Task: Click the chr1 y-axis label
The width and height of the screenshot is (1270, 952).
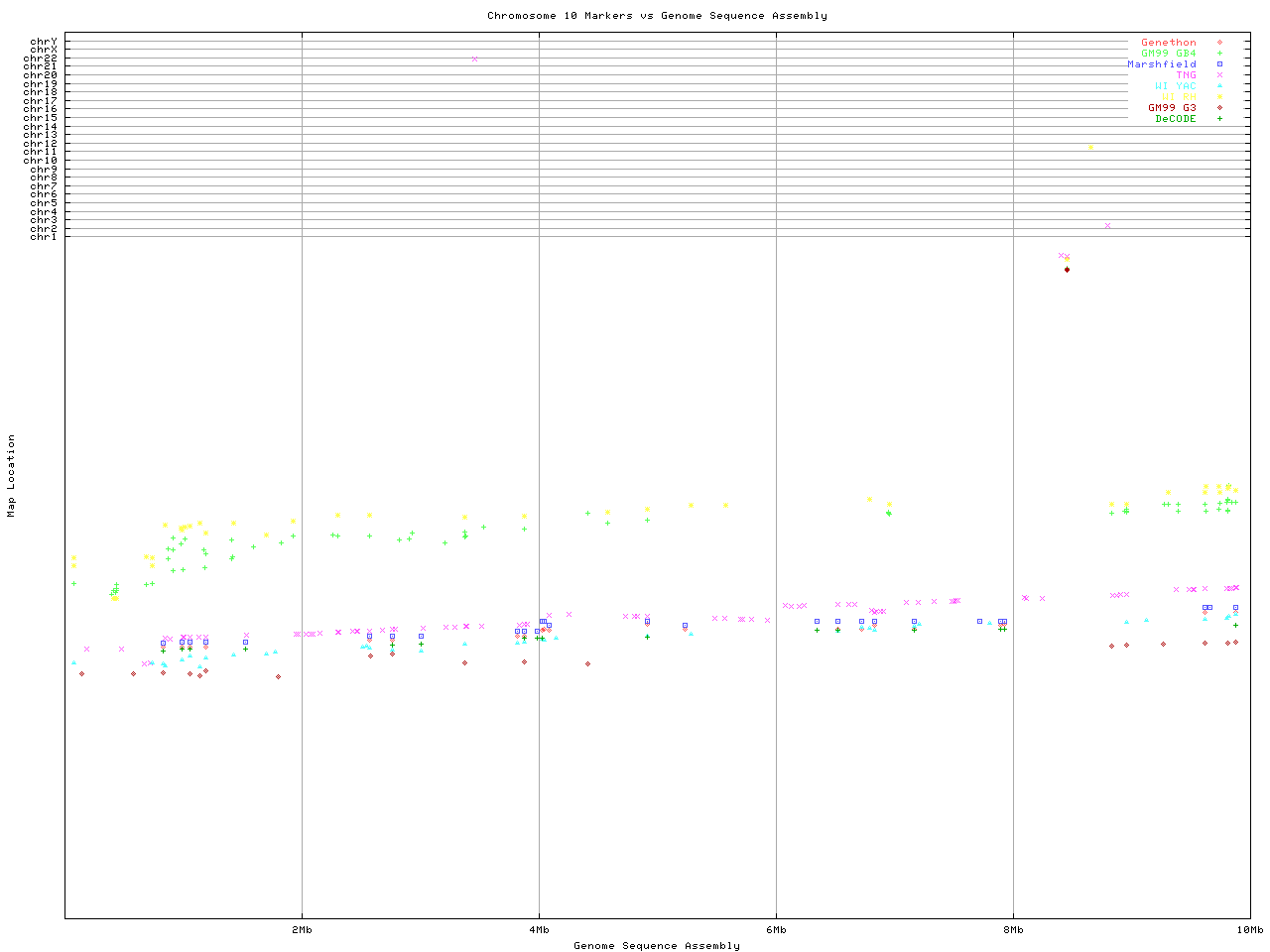Action: (x=44, y=236)
